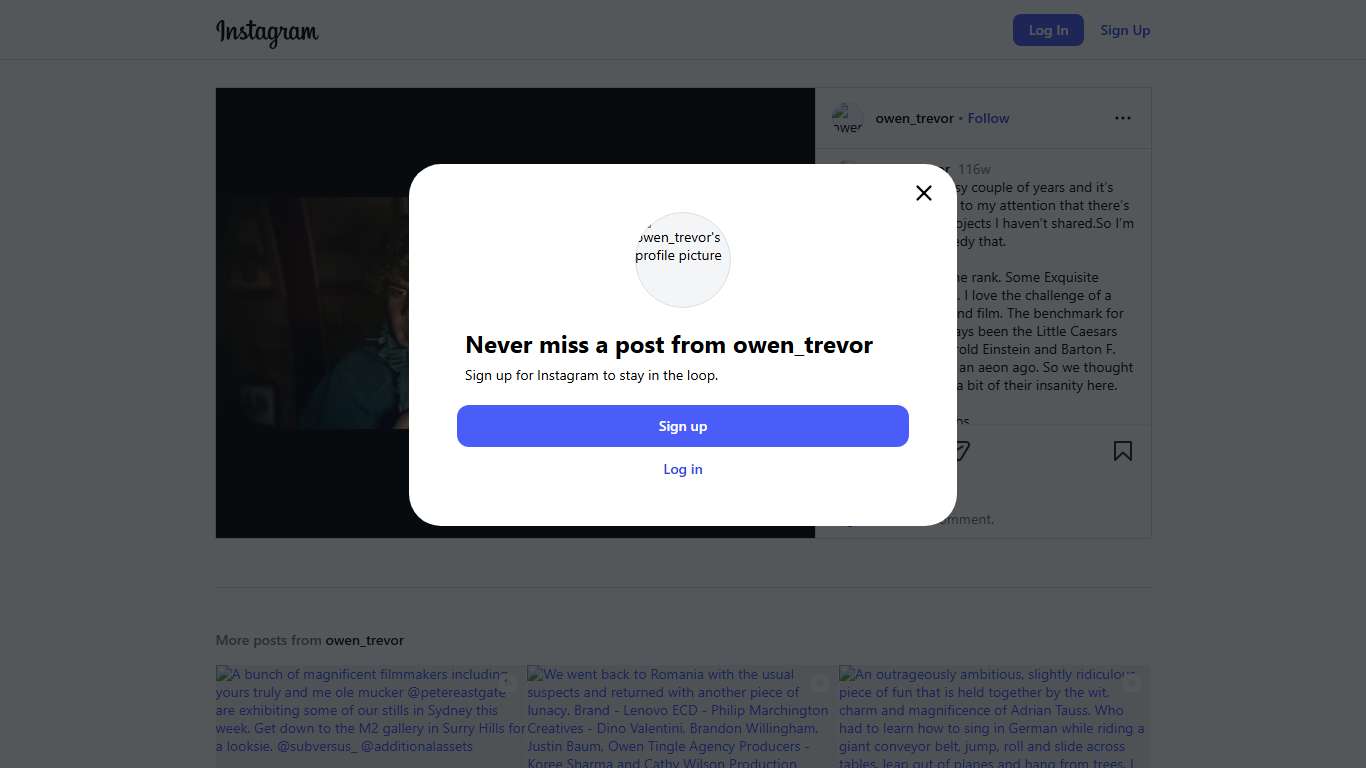This screenshot has height=768, width=1366.
Task: Click the share post paper plane icon
Action: tap(961, 451)
